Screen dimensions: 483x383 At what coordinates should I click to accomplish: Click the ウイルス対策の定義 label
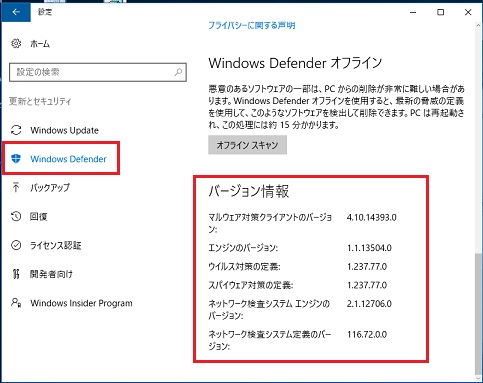(x=244, y=267)
